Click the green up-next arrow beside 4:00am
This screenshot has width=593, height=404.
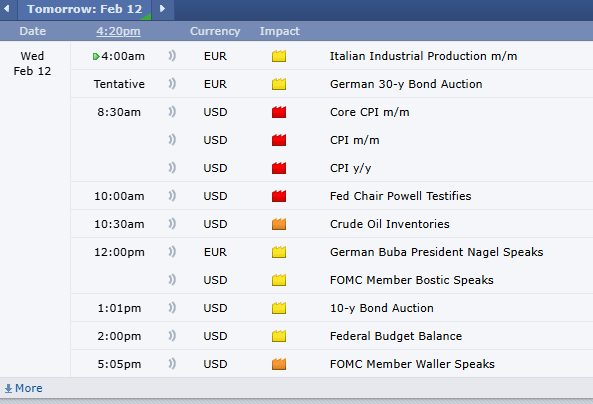point(96,57)
